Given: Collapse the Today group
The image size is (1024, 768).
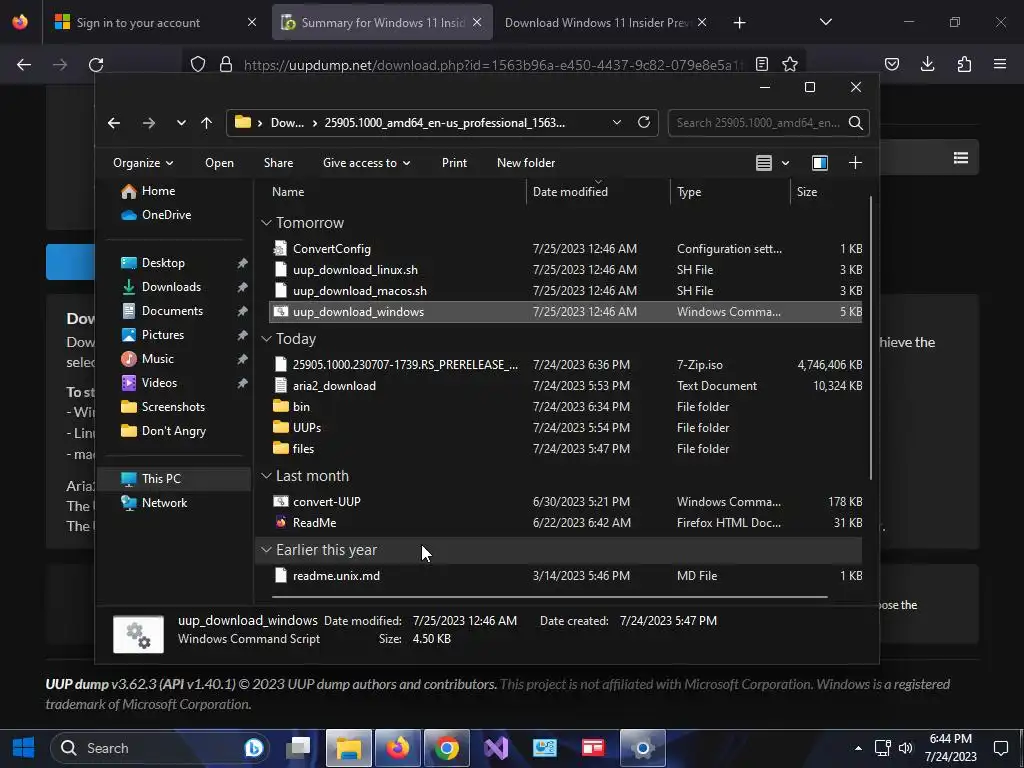Looking at the screenshot, I should (266, 339).
